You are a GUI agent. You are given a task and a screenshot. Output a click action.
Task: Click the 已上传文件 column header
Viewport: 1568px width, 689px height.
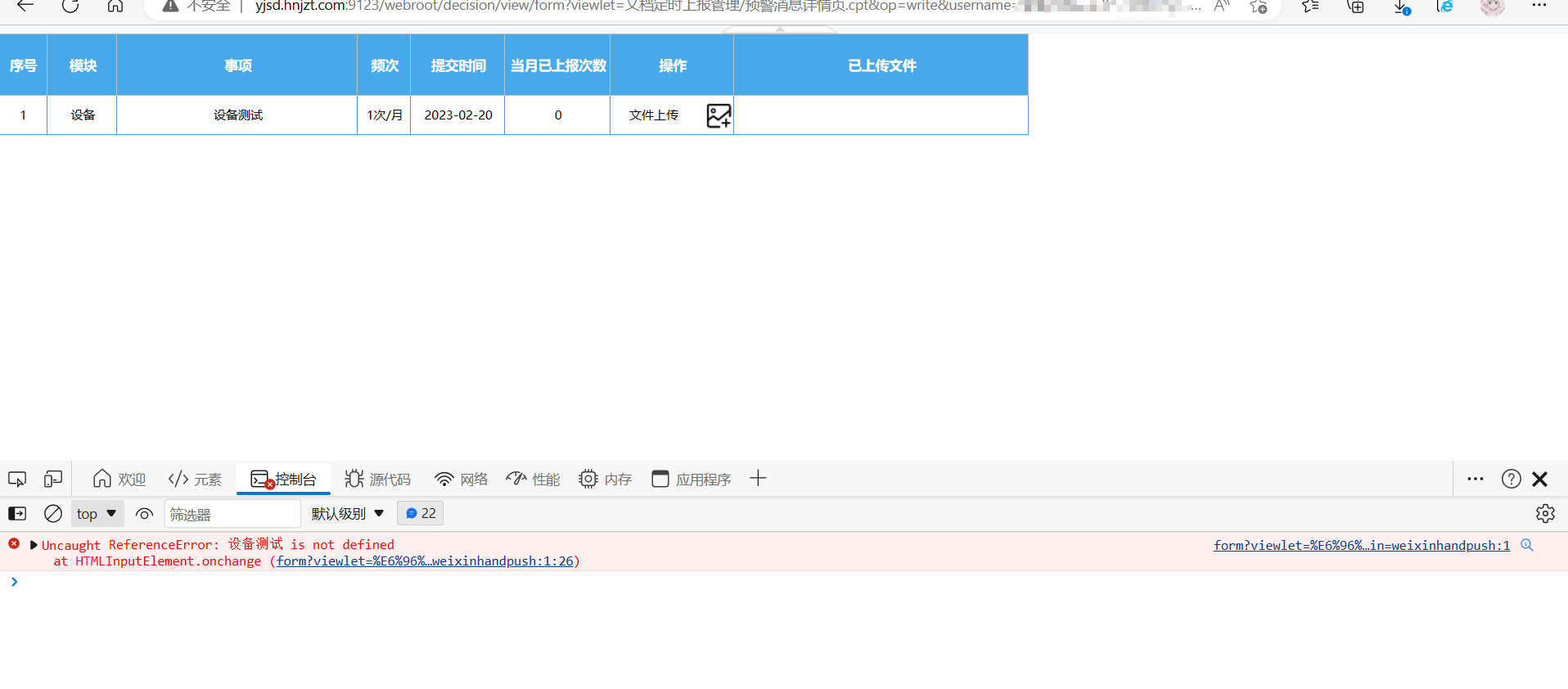(x=881, y=65)
